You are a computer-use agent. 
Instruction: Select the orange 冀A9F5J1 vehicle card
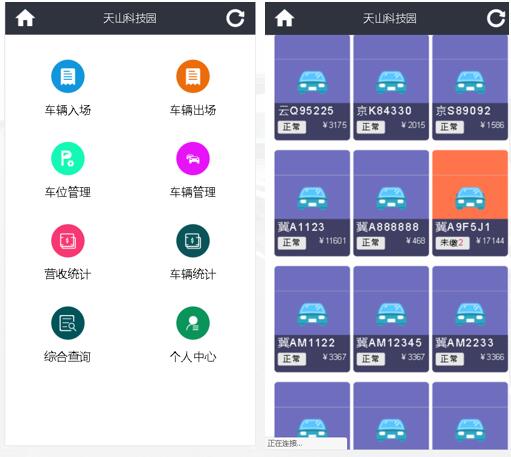[x=470, y=203]
